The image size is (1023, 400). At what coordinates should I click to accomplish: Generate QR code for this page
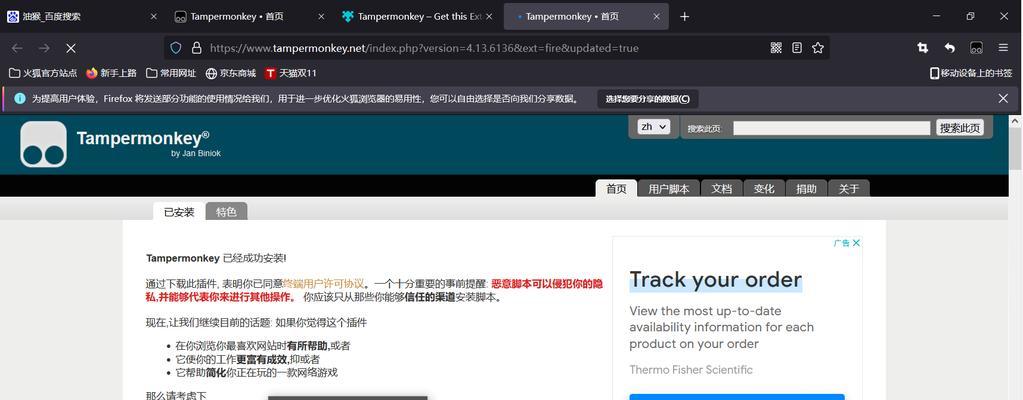coord(776,48)
